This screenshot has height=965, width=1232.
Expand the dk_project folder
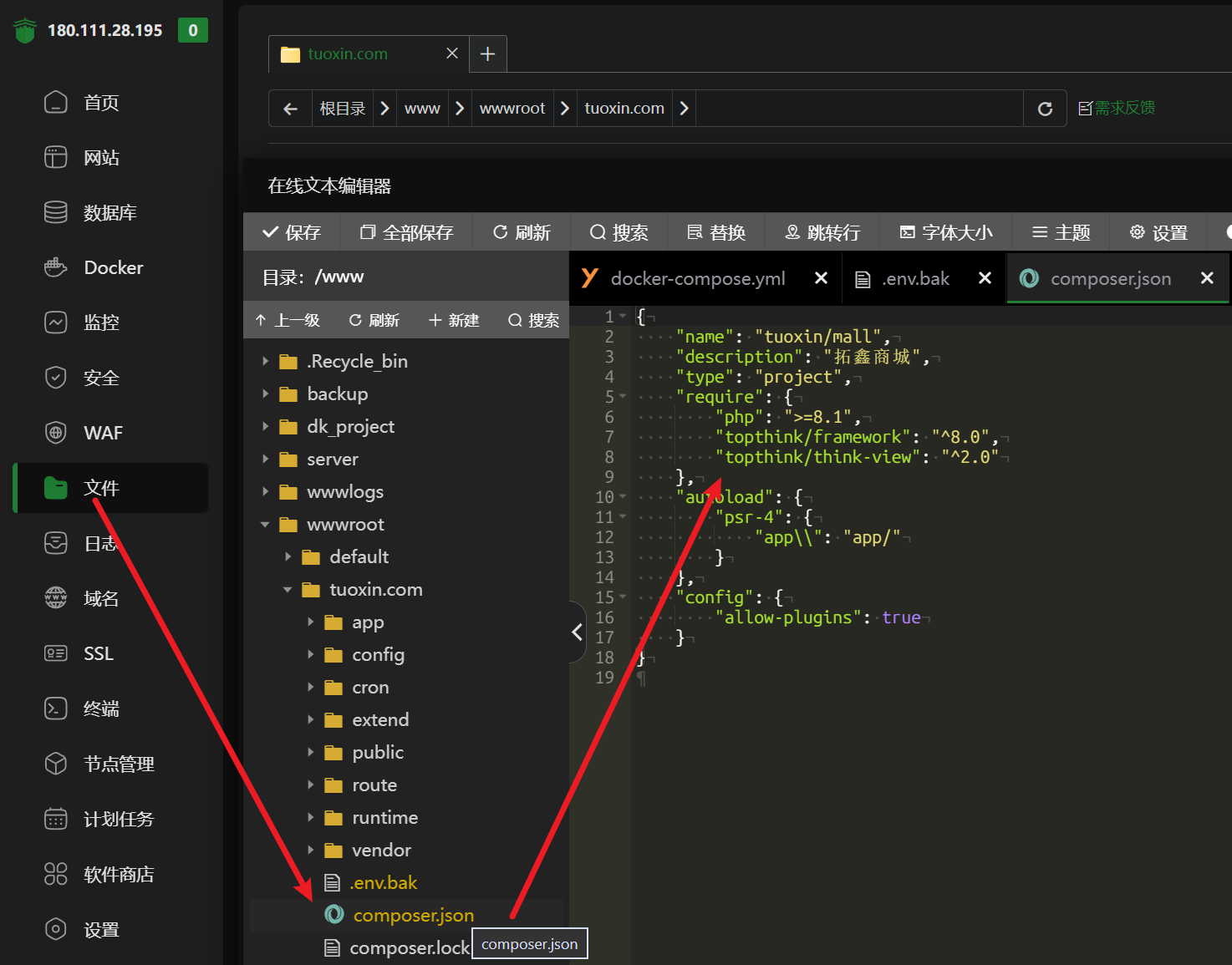pos(266,427)
